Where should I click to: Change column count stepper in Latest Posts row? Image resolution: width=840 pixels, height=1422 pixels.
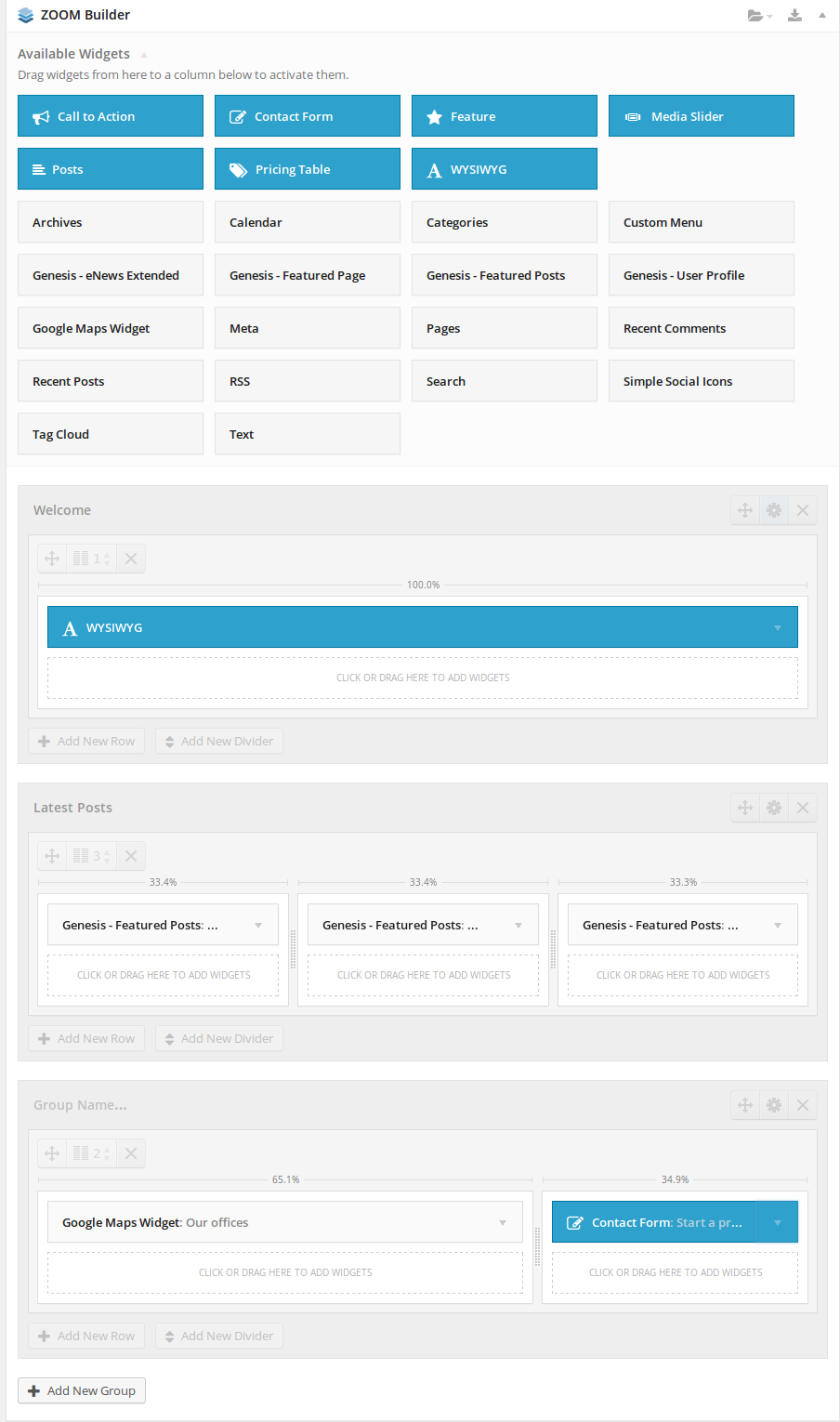pyautogui.click(x=107, y=856)
